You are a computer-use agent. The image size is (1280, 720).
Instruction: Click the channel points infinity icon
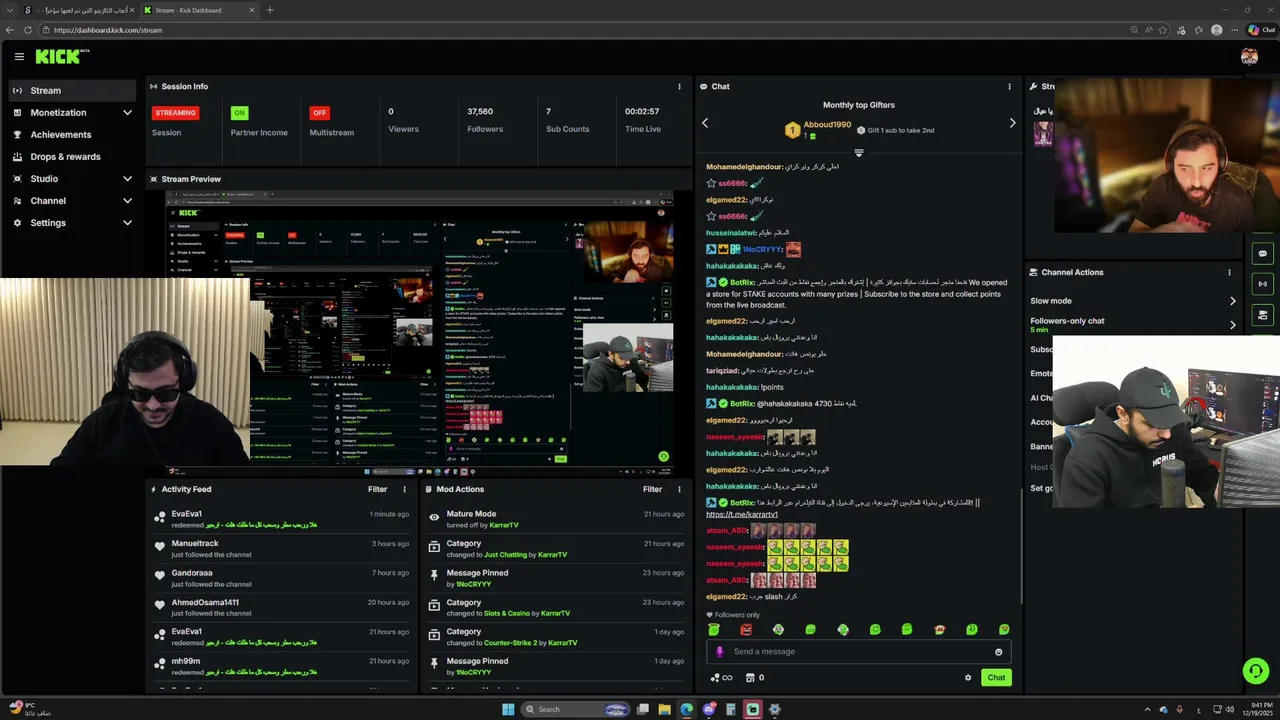tap(721, 678)
